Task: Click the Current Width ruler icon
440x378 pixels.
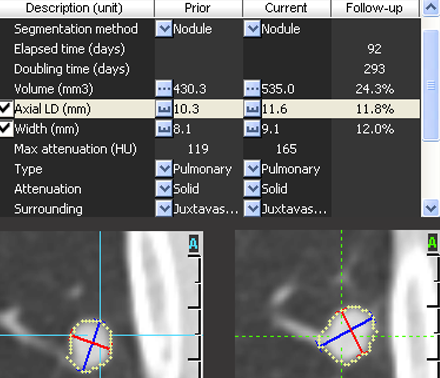Action: coord(252,129)
